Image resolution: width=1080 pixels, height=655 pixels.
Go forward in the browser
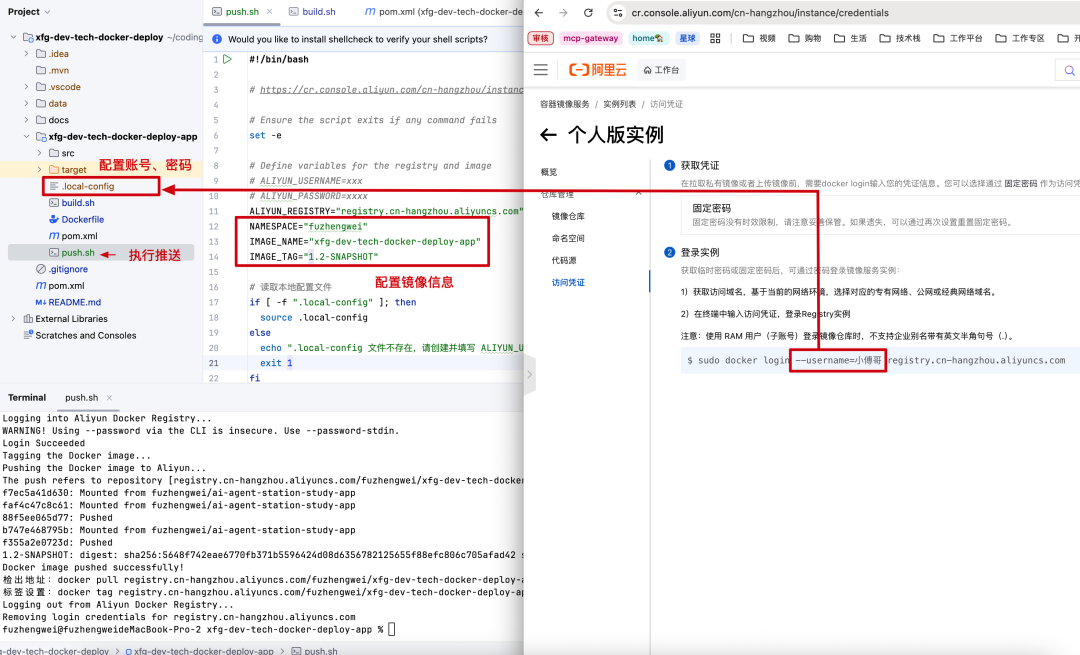(x=563, y=12)
